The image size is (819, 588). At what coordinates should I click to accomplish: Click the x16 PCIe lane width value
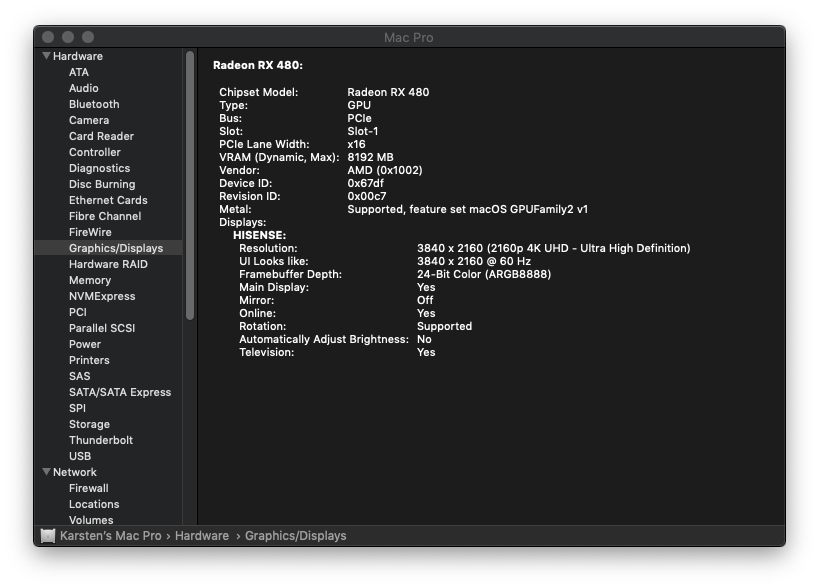[x=356, y=144]
